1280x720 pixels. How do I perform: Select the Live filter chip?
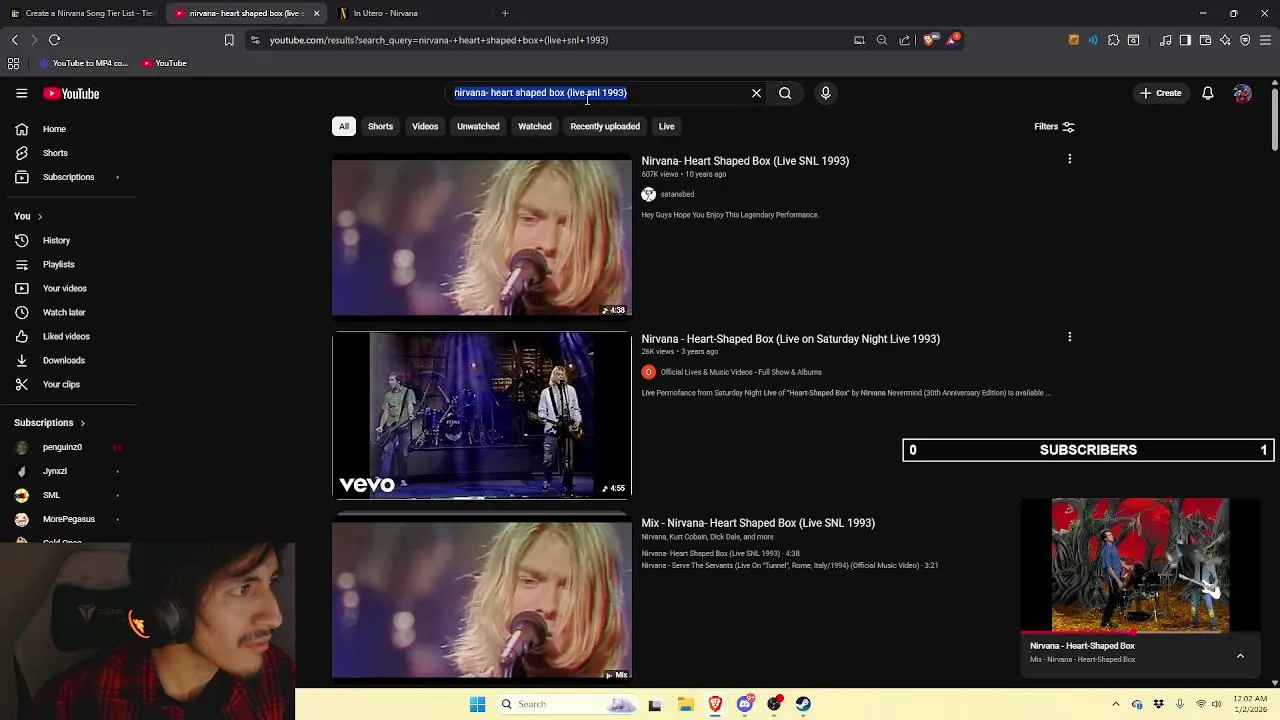[x=666, y=127]
